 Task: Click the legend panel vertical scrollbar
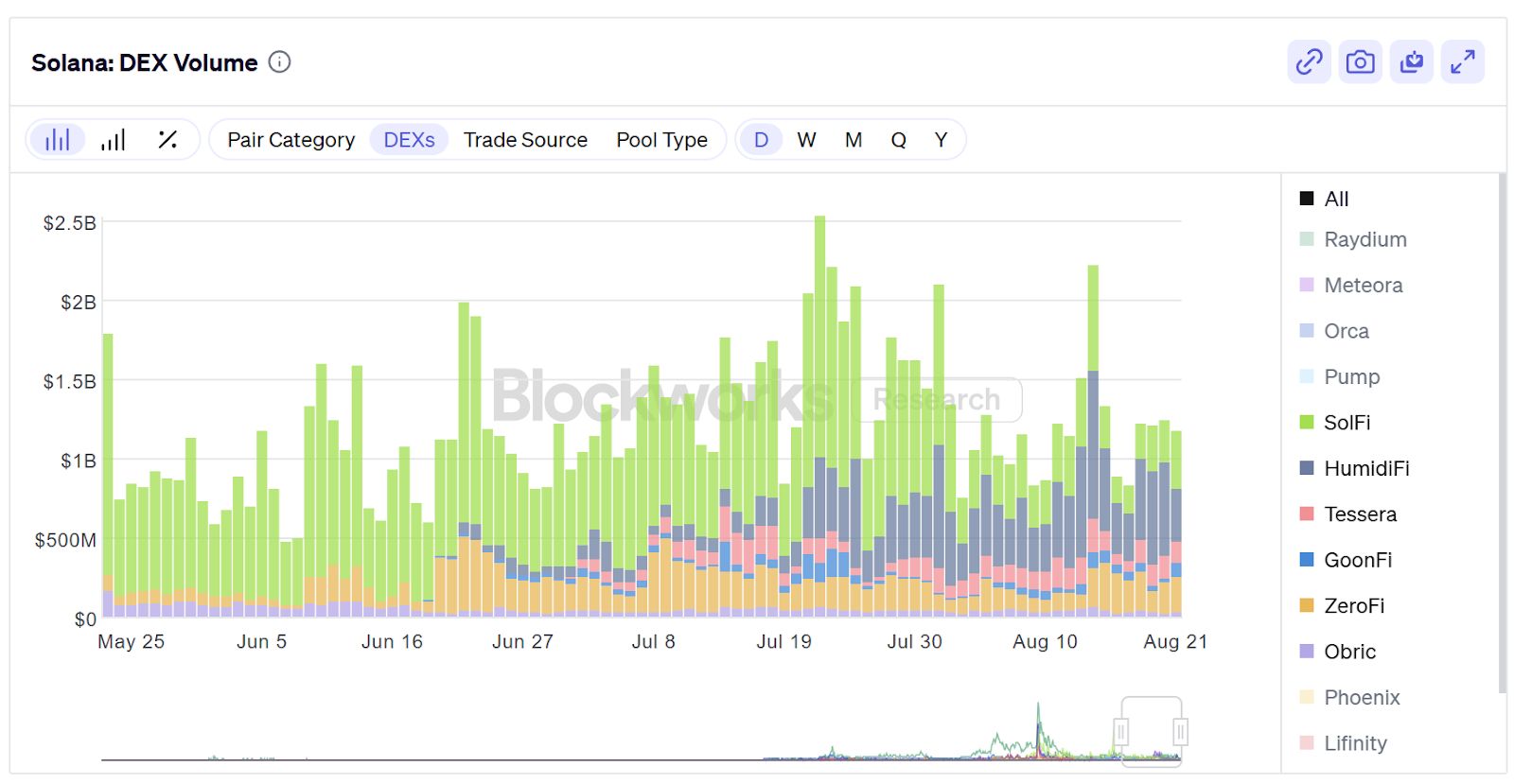coord(1502,433)
